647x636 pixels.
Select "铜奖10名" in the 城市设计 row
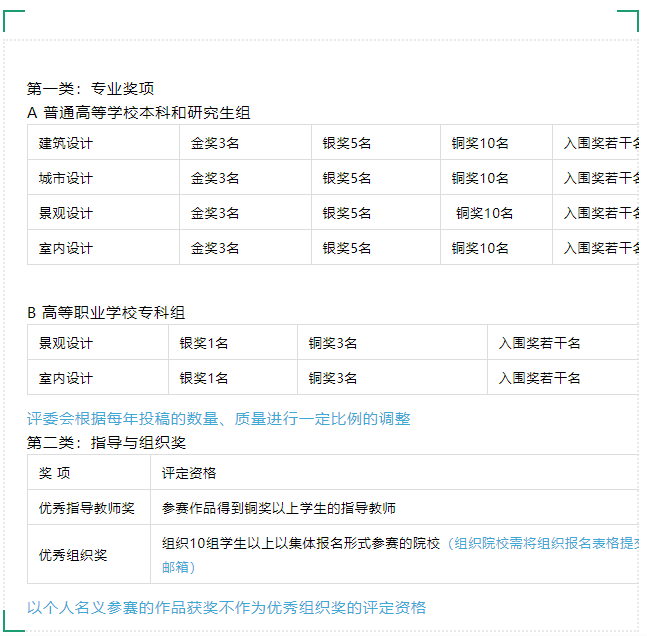coord(480,179)
